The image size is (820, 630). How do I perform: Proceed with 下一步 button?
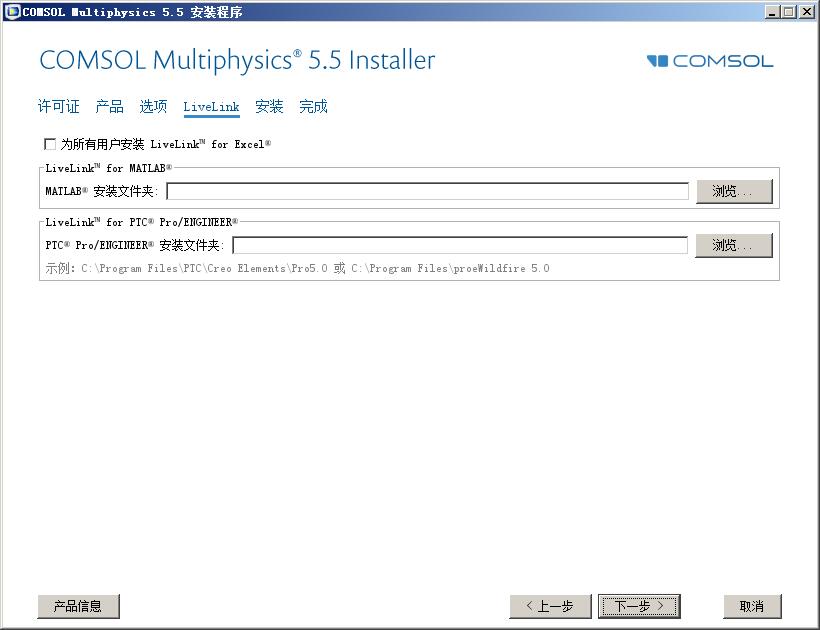639,606
